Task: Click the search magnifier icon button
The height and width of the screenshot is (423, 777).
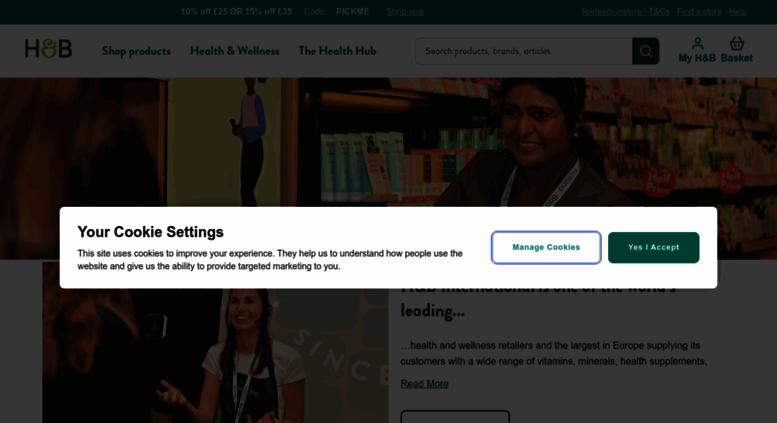Action: tap(645, 51)
